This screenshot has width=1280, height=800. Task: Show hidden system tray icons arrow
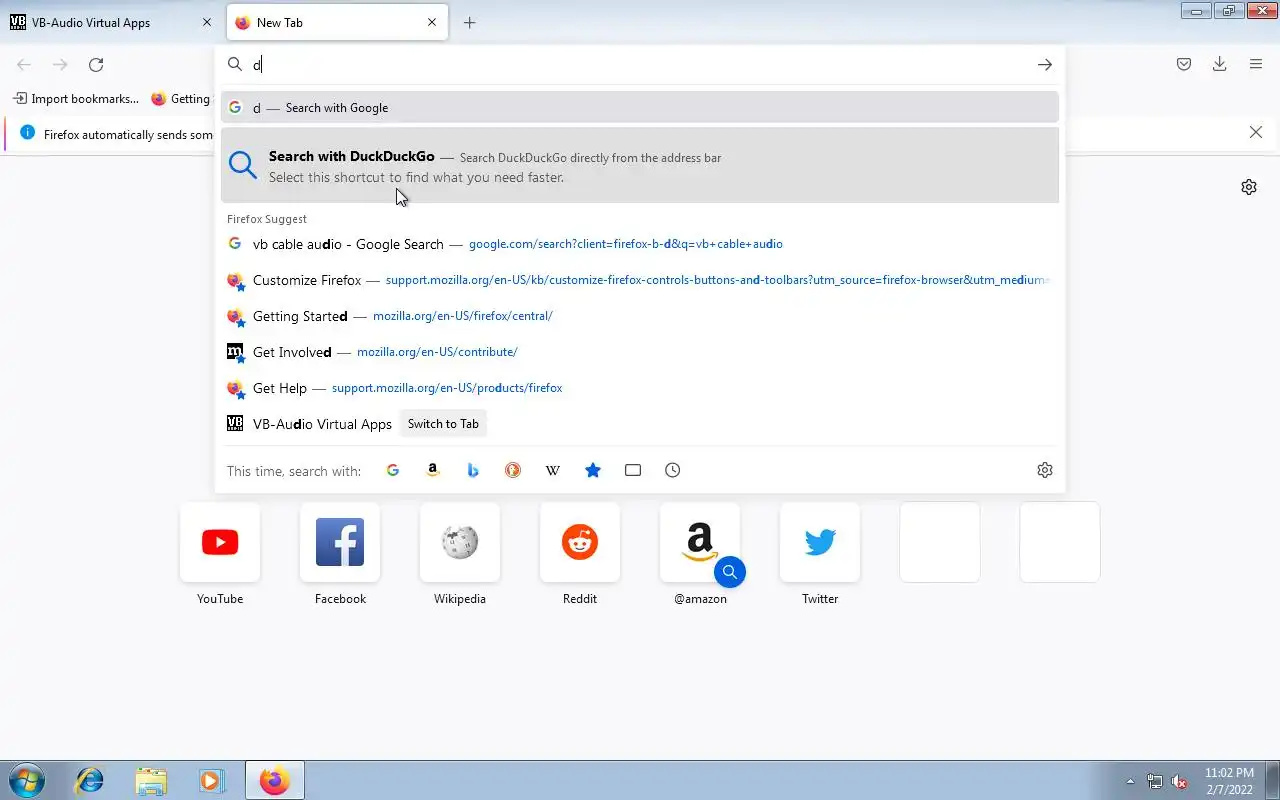click(x=1131, y=781)
